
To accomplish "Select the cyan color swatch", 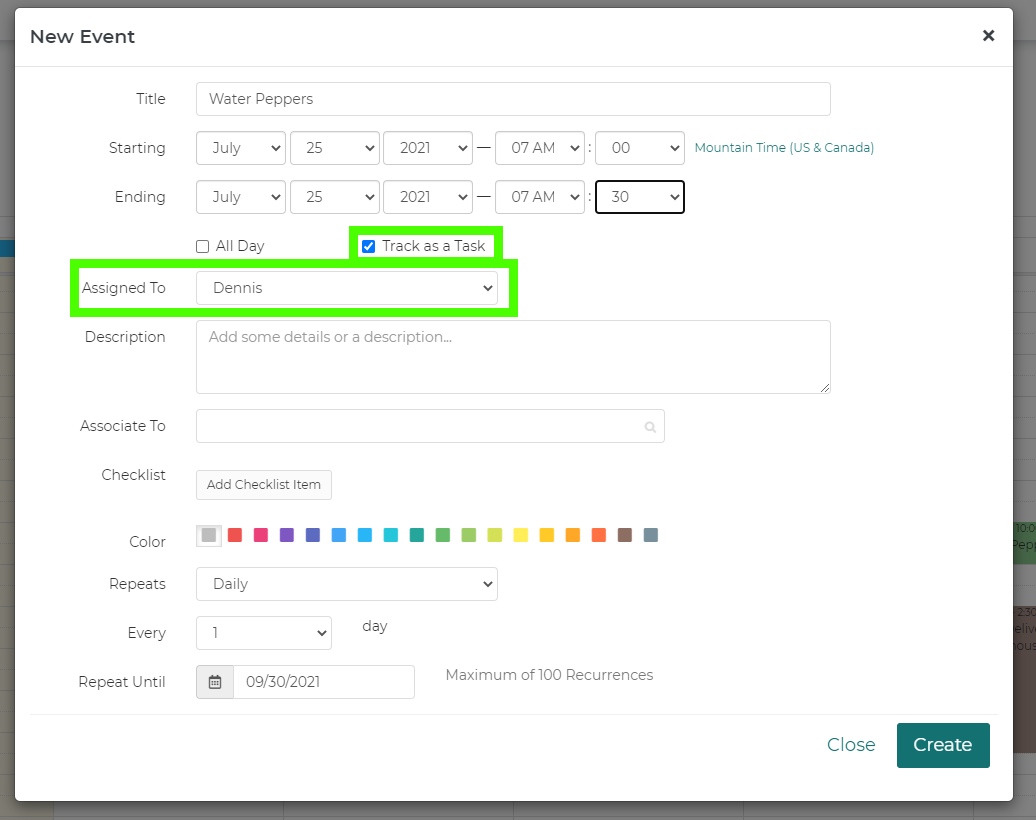I will [x=391, y=535].
